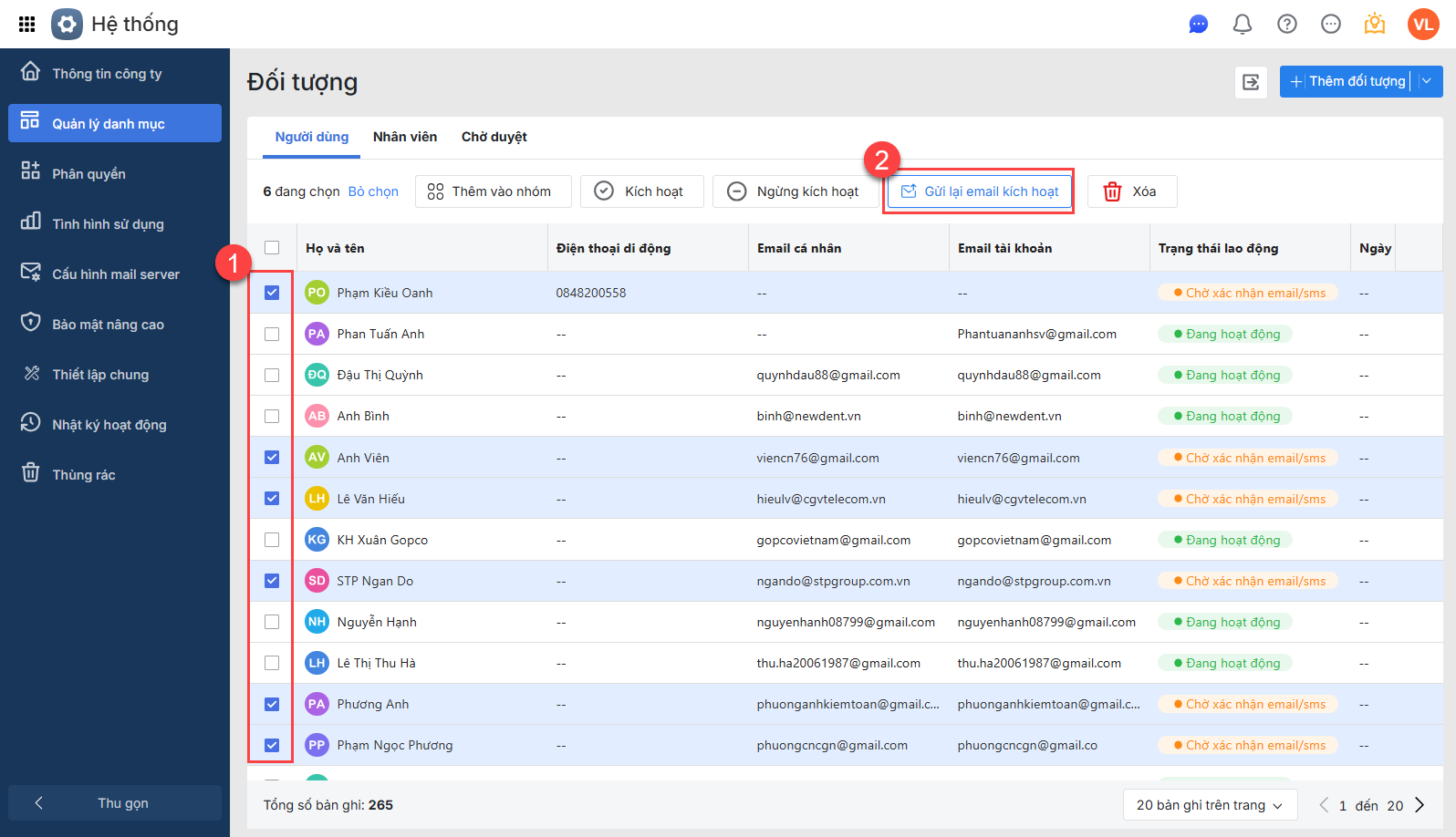Image resolution: width=1456 pixels, height=837 pixels.
Task: Click Gửi lại email kích hoạt button
Action: (979, 191)
